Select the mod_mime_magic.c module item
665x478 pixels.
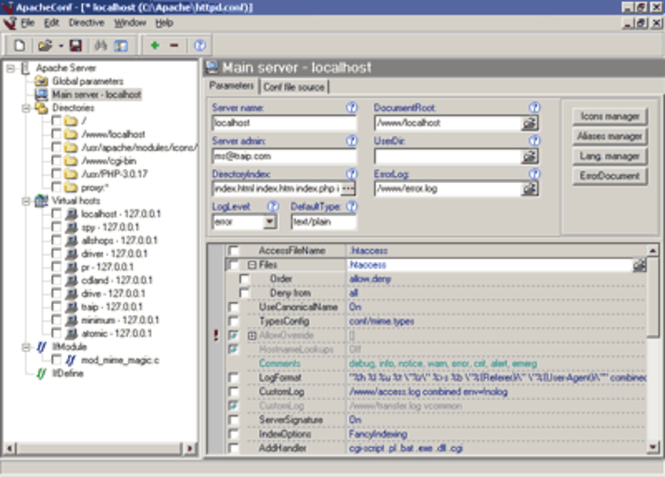(x=120, y=360)
